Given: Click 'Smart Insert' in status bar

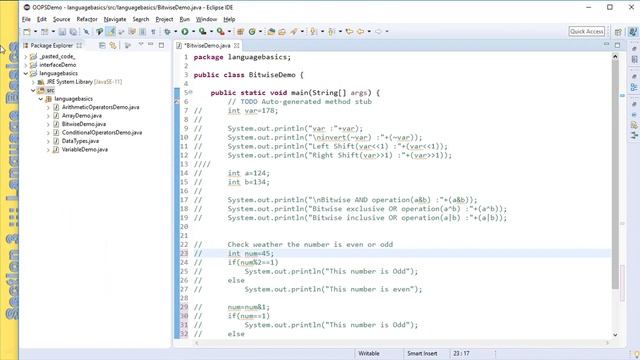Looking at the screenshot, I should click(x=422, y=353).
